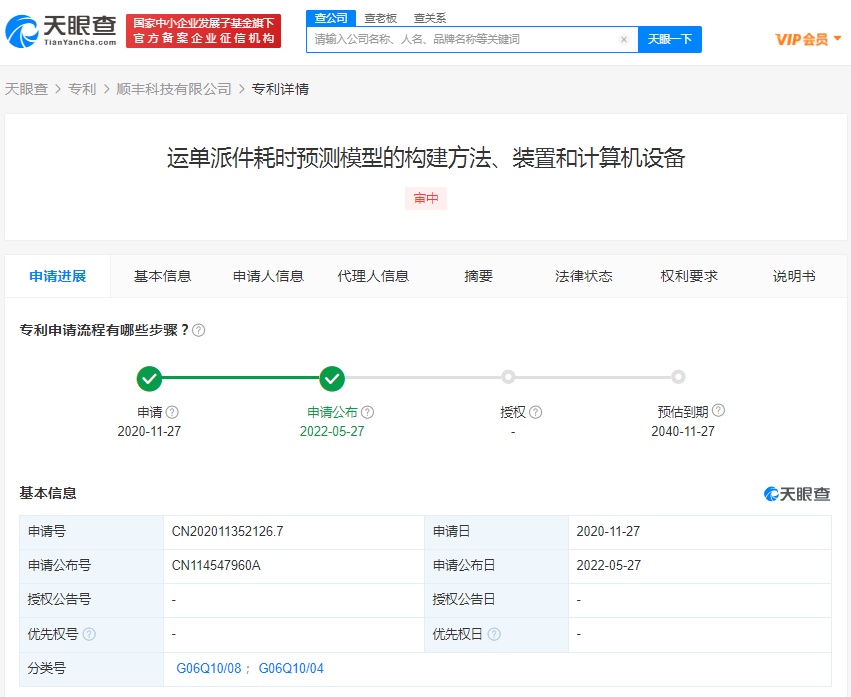Click the 专利详情 breadcrumb text
851x697 pixels.
pyautogui.click(x=281, y=89)
